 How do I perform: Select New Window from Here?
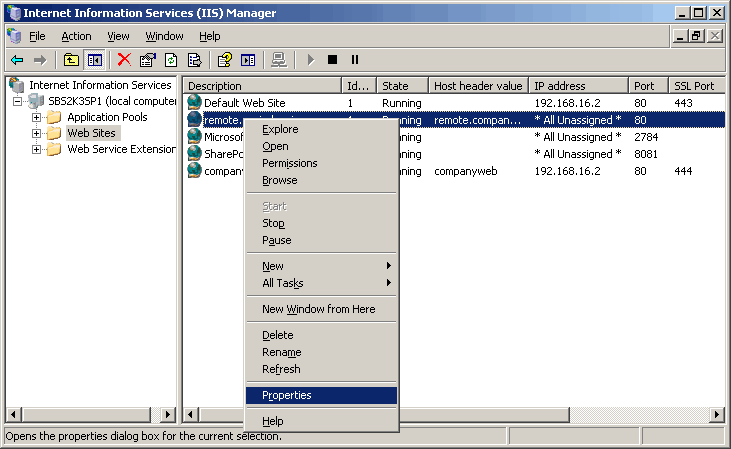(322, 309)
